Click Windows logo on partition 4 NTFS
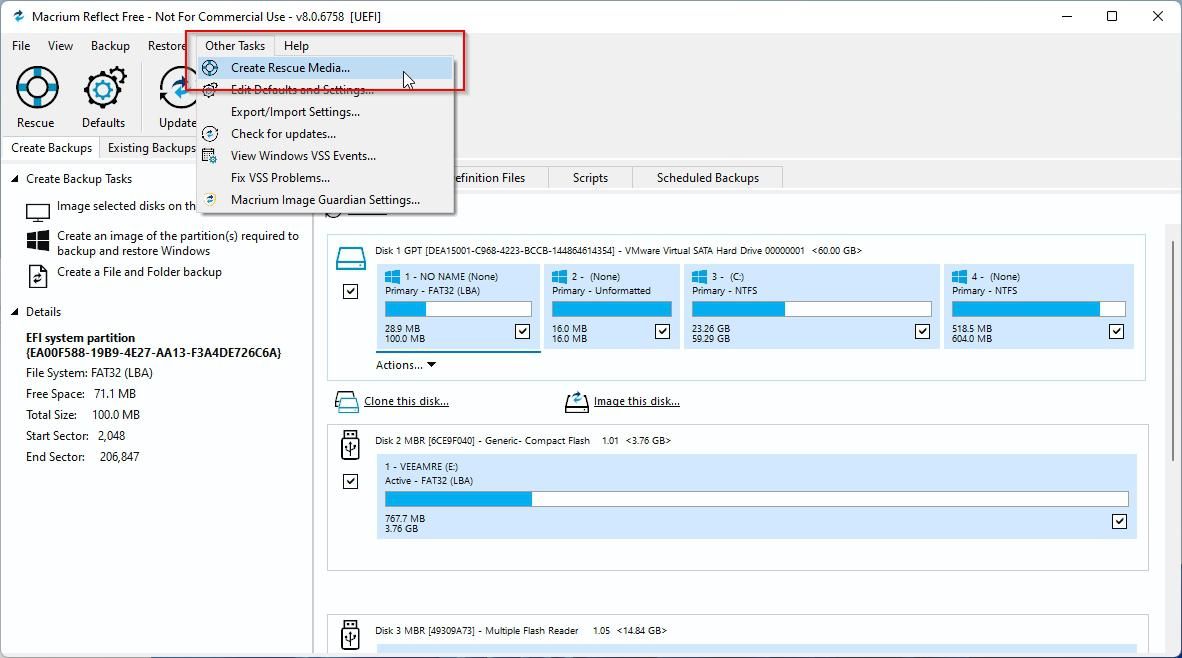This screenshot has width=1182, height=658. (960, 277)
